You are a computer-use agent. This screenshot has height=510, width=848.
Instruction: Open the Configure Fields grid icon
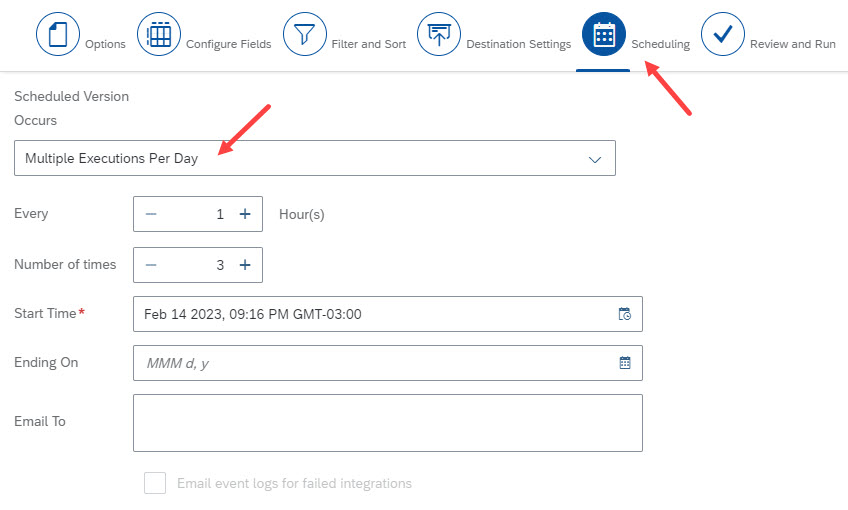(159, 34)
